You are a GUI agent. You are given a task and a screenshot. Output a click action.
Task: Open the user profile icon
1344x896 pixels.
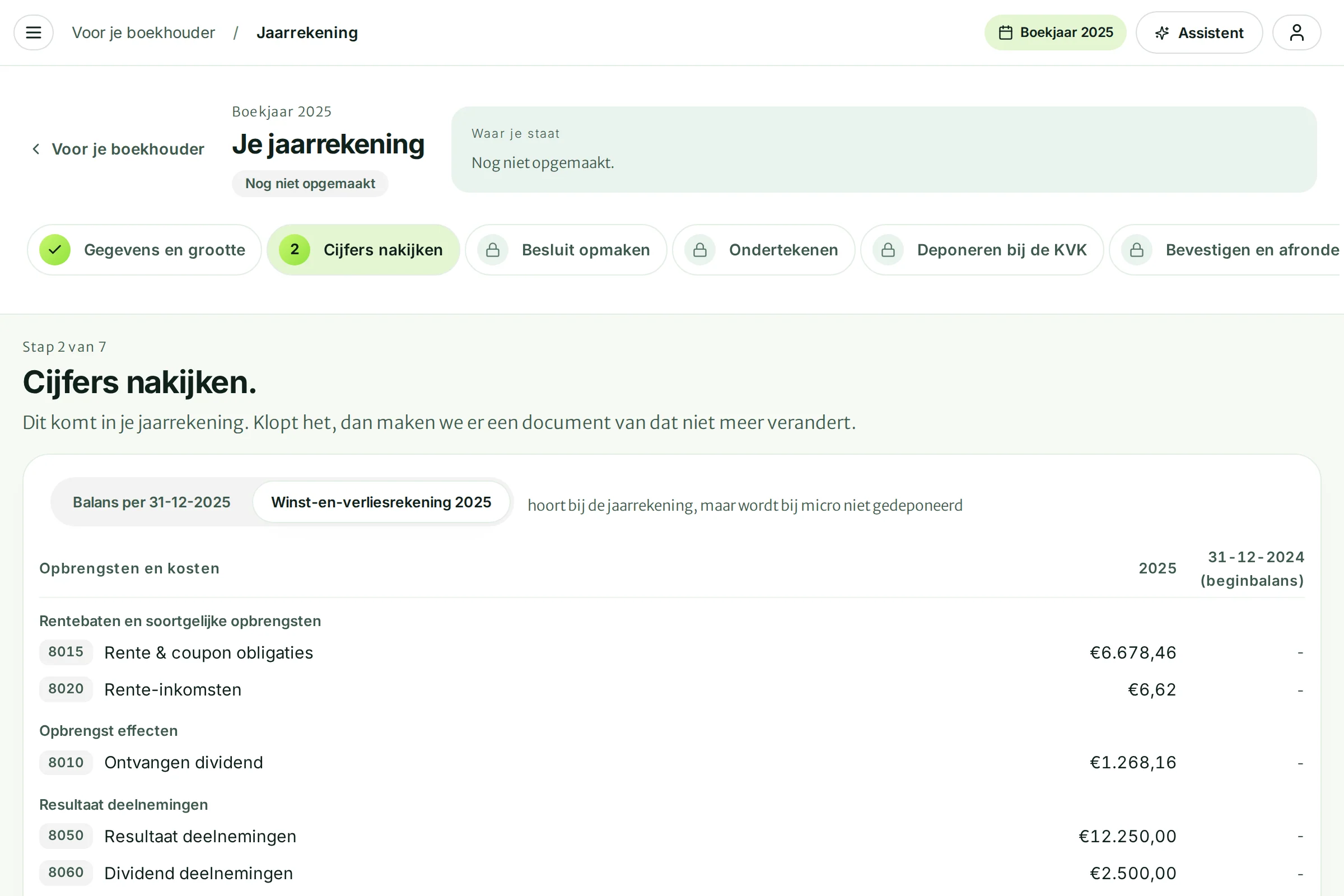(x=1296, y=32)
